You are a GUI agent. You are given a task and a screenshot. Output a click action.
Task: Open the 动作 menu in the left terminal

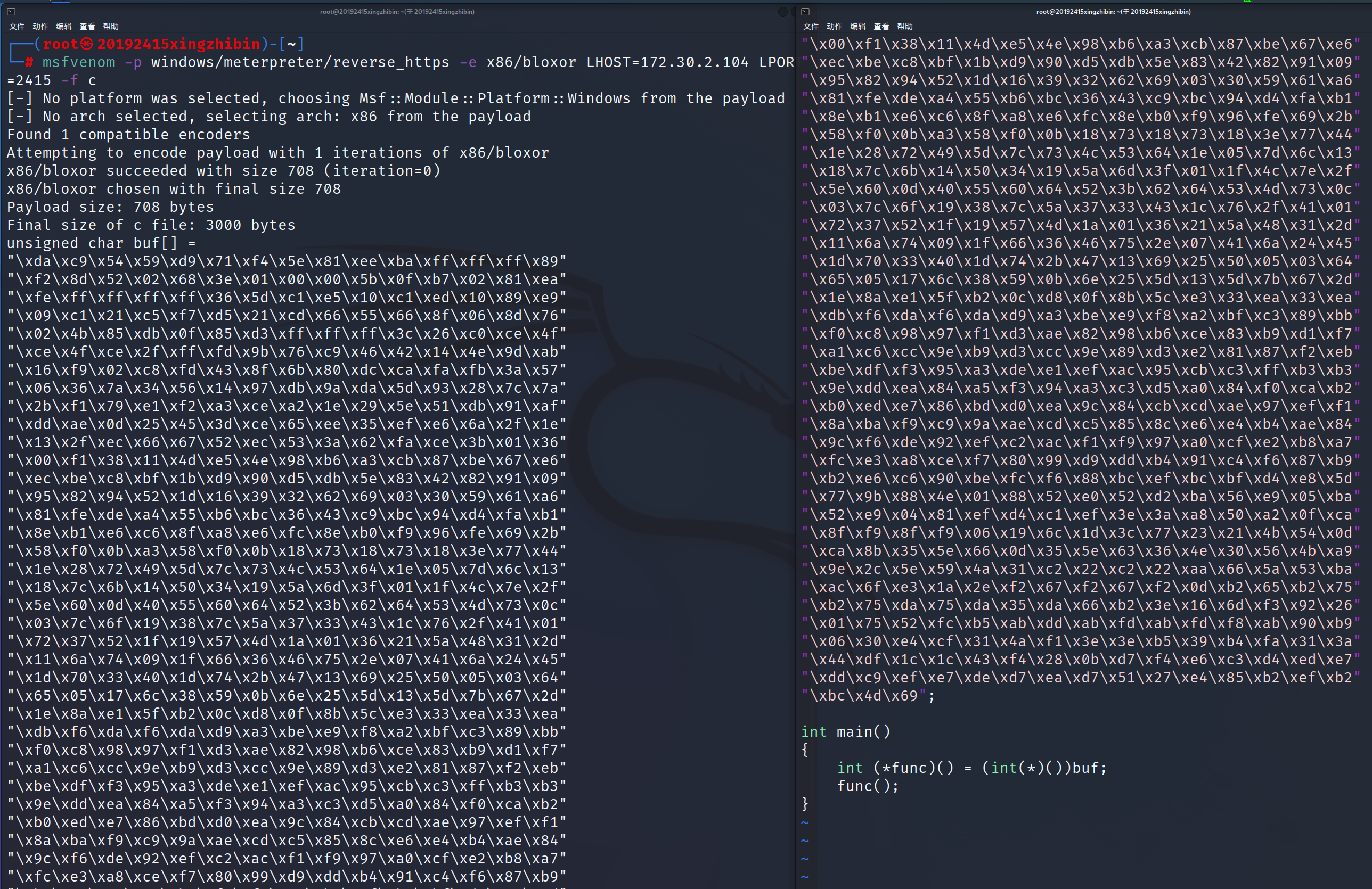40,27
